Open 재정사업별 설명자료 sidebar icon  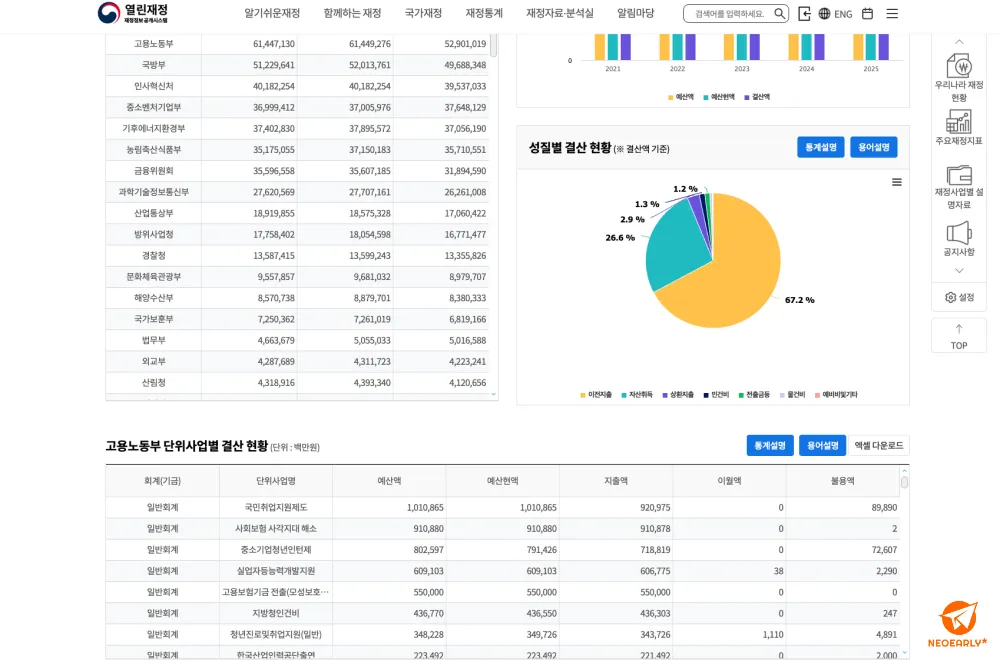[959, 187]
